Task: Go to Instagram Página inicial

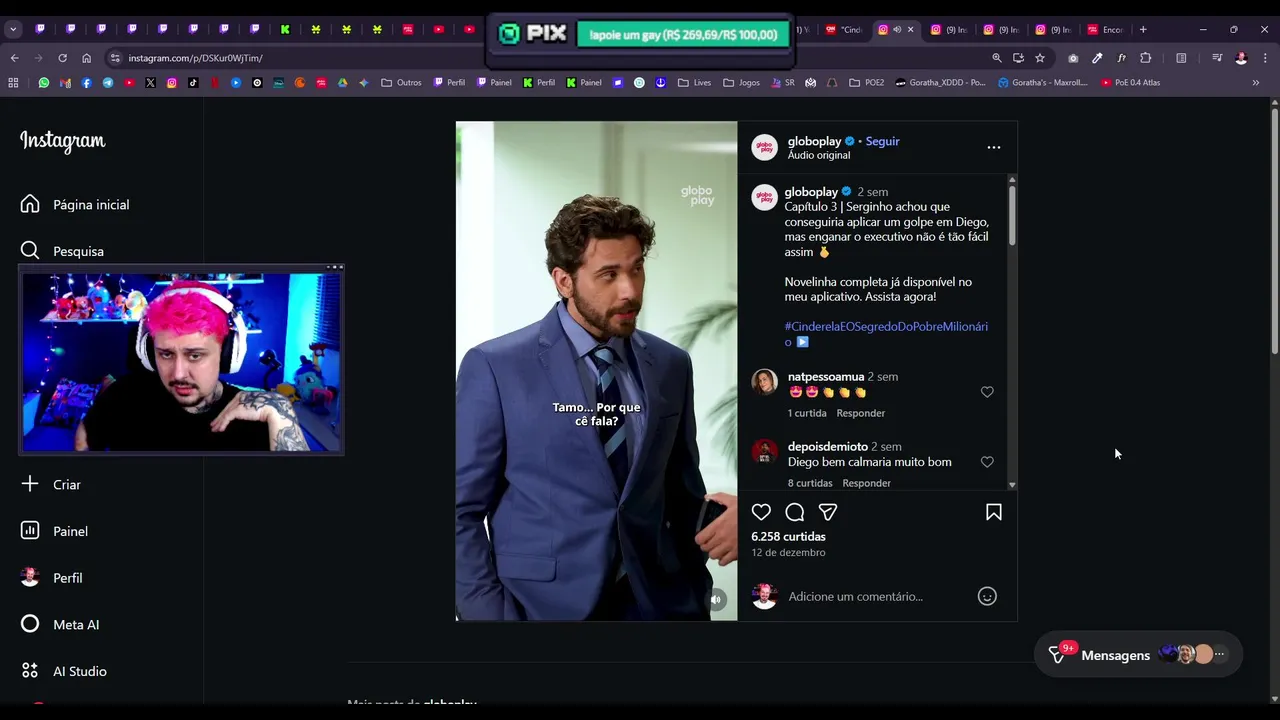Action: click(x=75, y=204)
